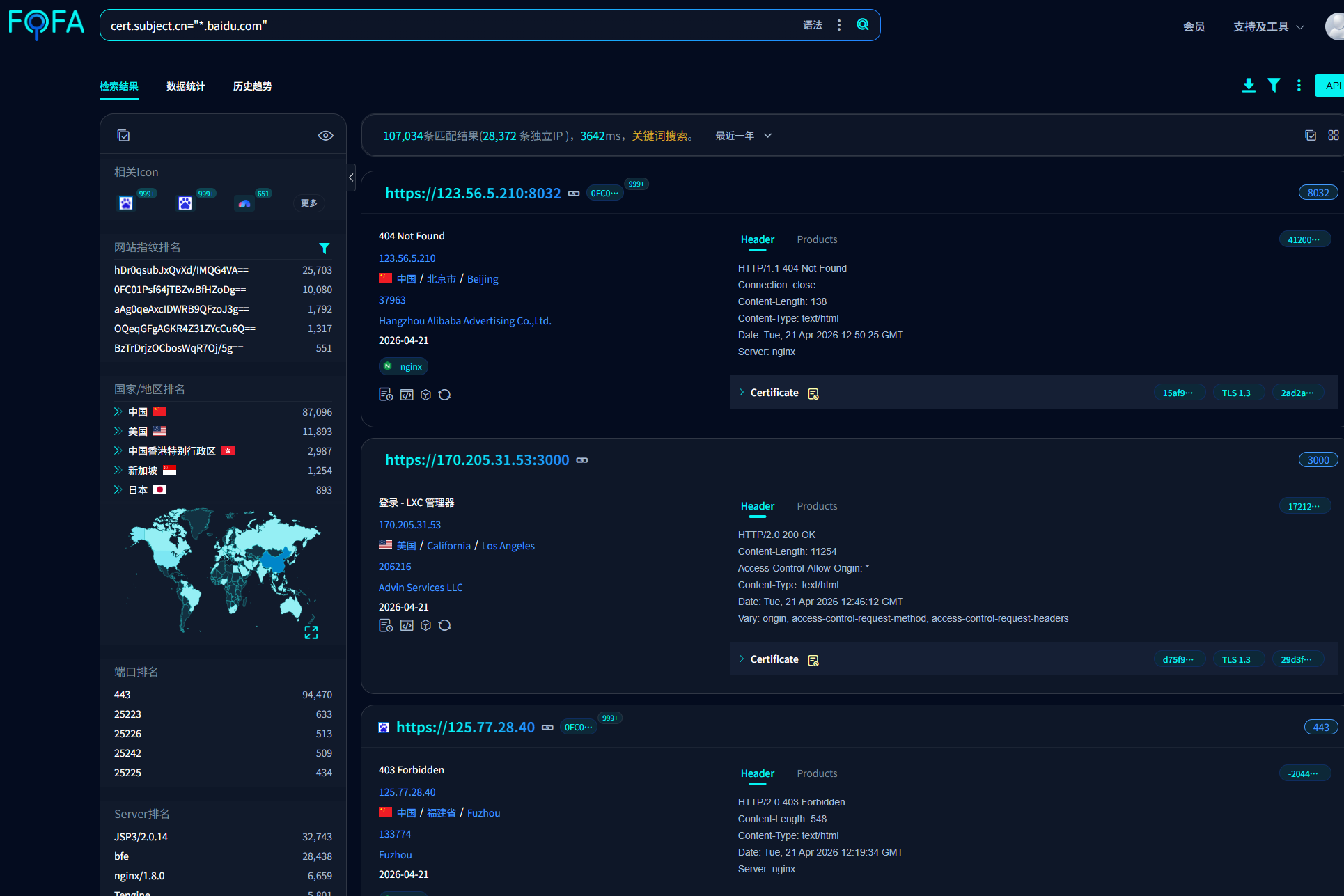Click the certificate icon in the 123.56.5.210 result
The height and width of the screenshot is (896, 1344).
(813, 393)
